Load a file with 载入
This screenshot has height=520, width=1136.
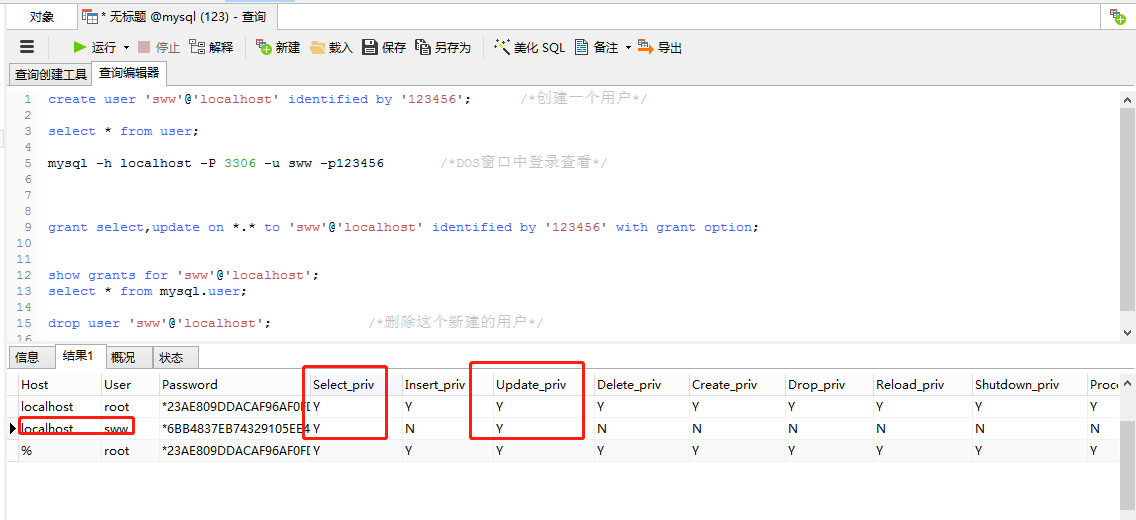[x=331, y=47]
